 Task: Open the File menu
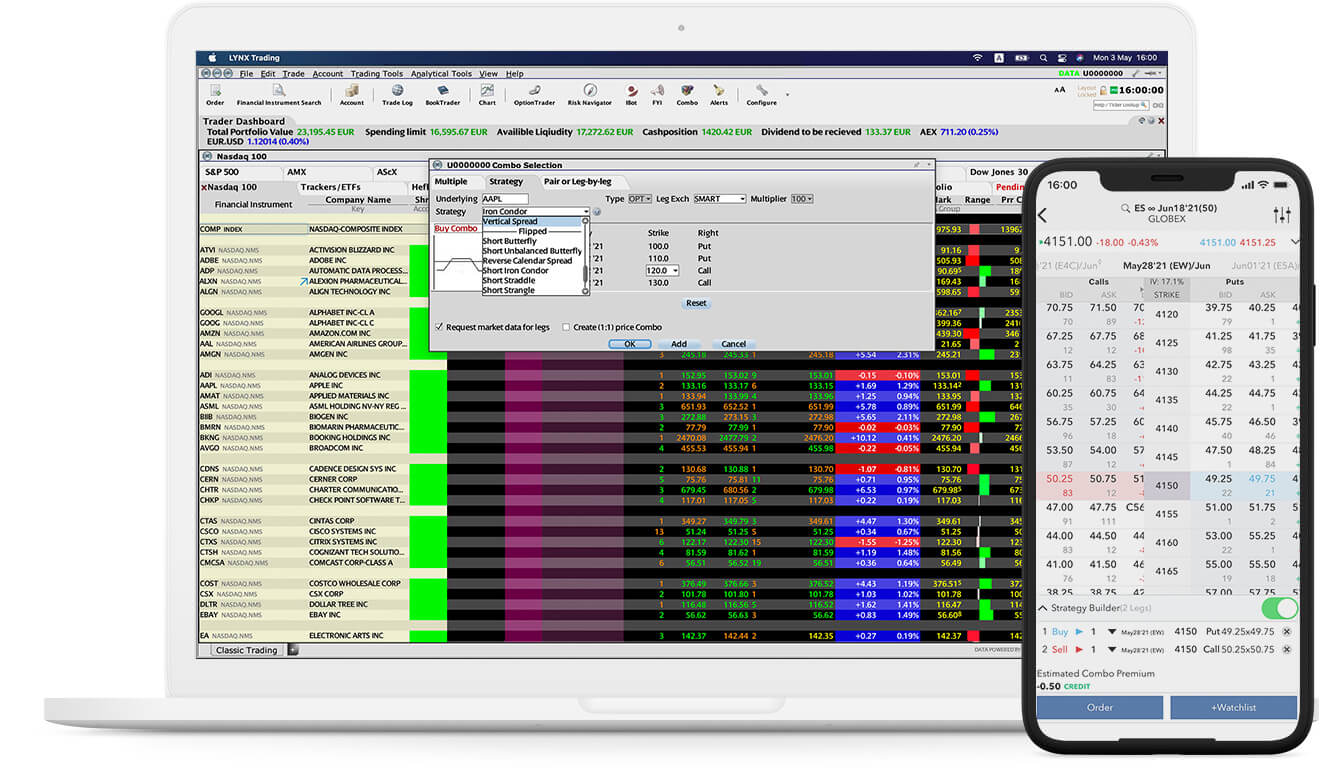[246, 74]
